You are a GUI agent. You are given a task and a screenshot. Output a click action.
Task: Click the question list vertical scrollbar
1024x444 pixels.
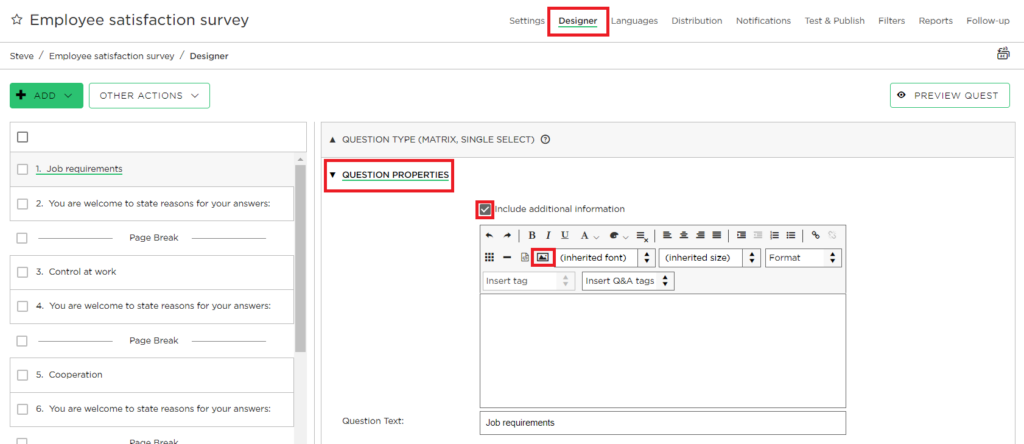coord(300,258)
